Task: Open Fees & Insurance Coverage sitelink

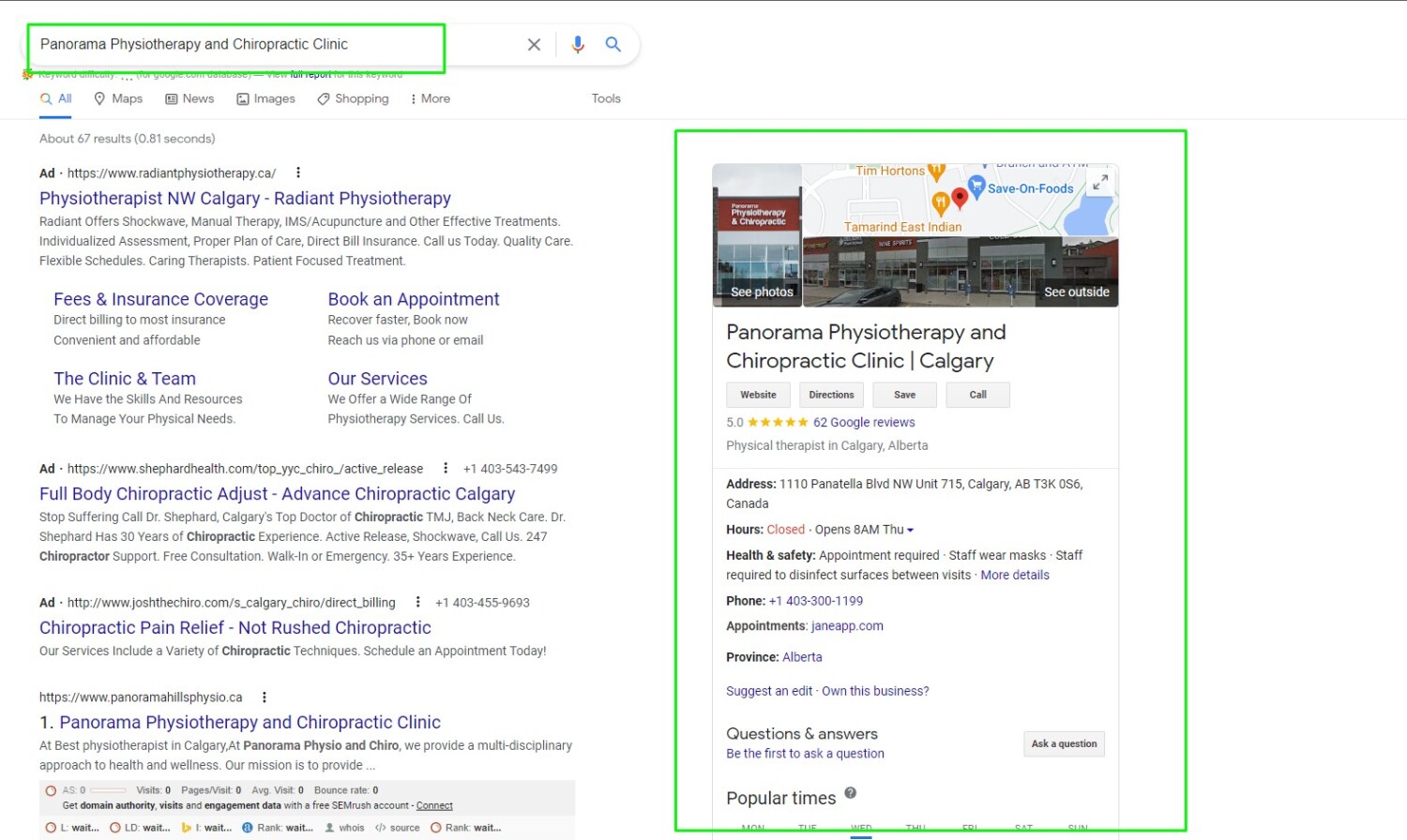Action: coord(160,299)
